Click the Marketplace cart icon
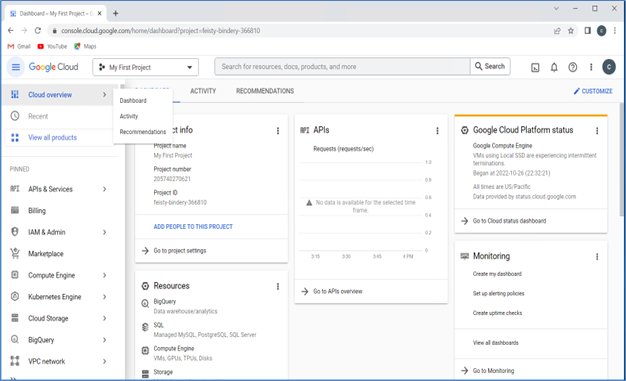The image size is (626, 381). pyautogui.click(x=15, y=254)
